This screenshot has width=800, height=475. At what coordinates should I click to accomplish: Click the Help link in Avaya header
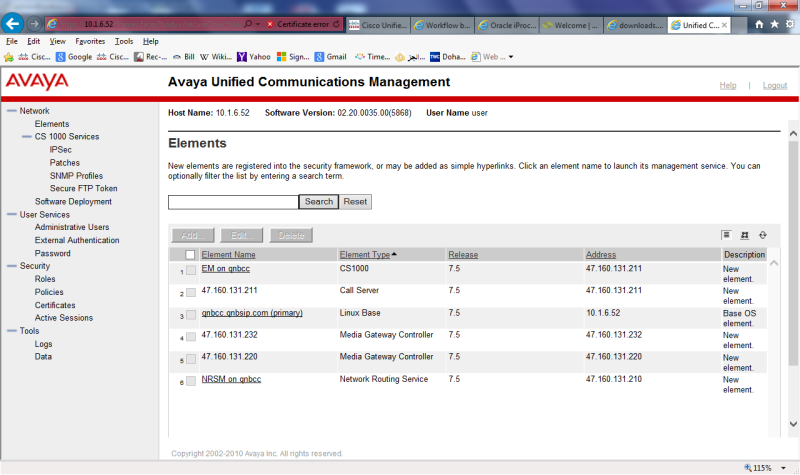tap(728, 85)
